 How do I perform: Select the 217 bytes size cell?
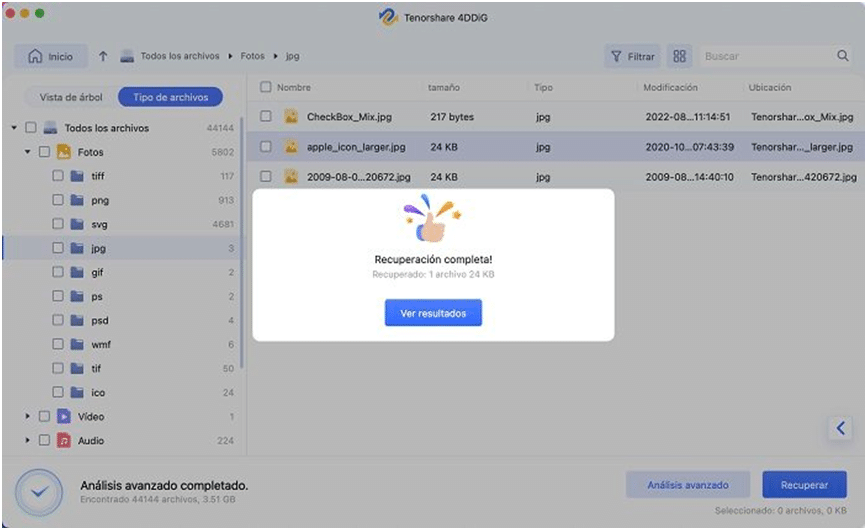pyautogui.click(x=452, y=117)
